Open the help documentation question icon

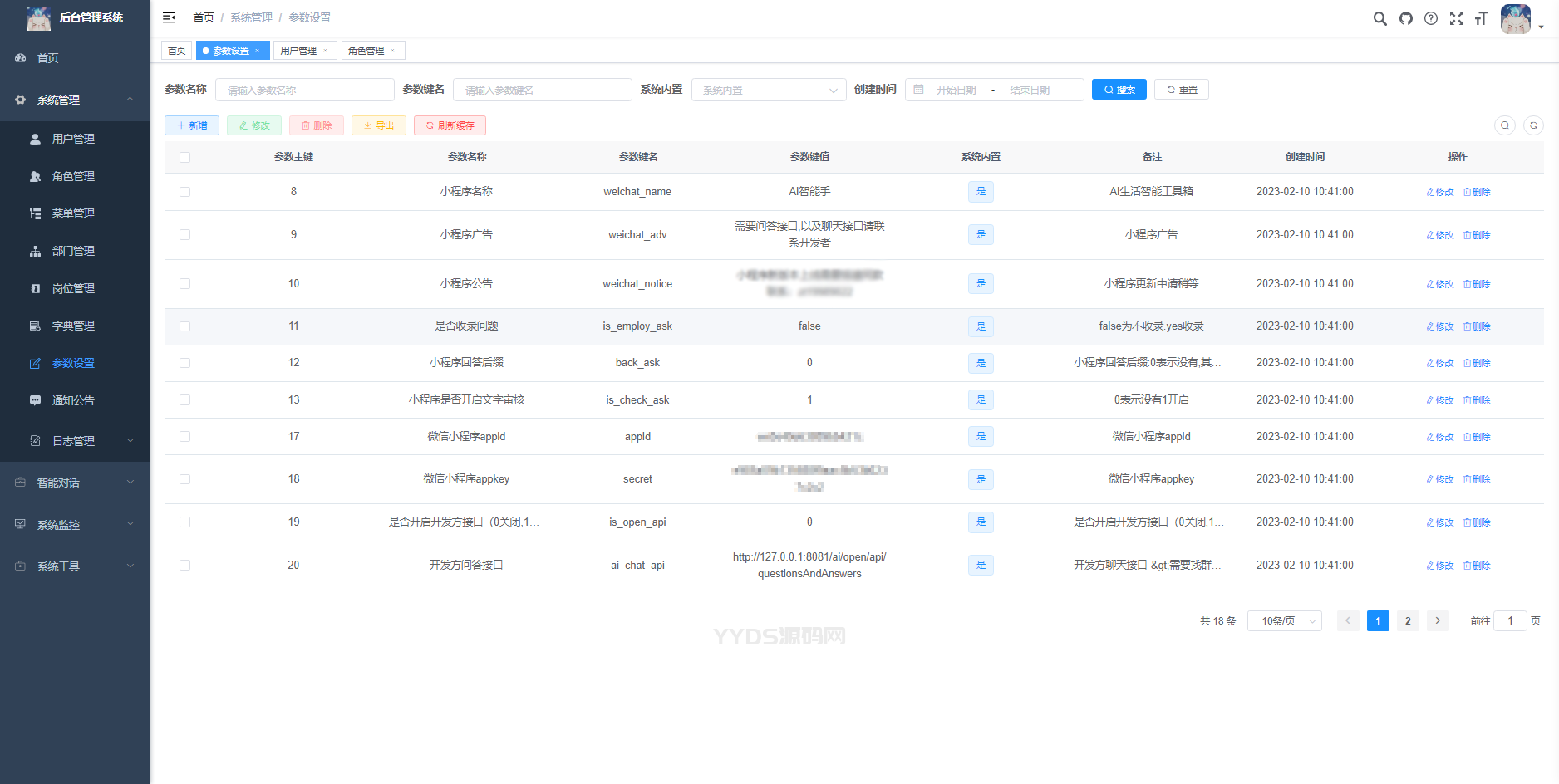click(1430, 18)
